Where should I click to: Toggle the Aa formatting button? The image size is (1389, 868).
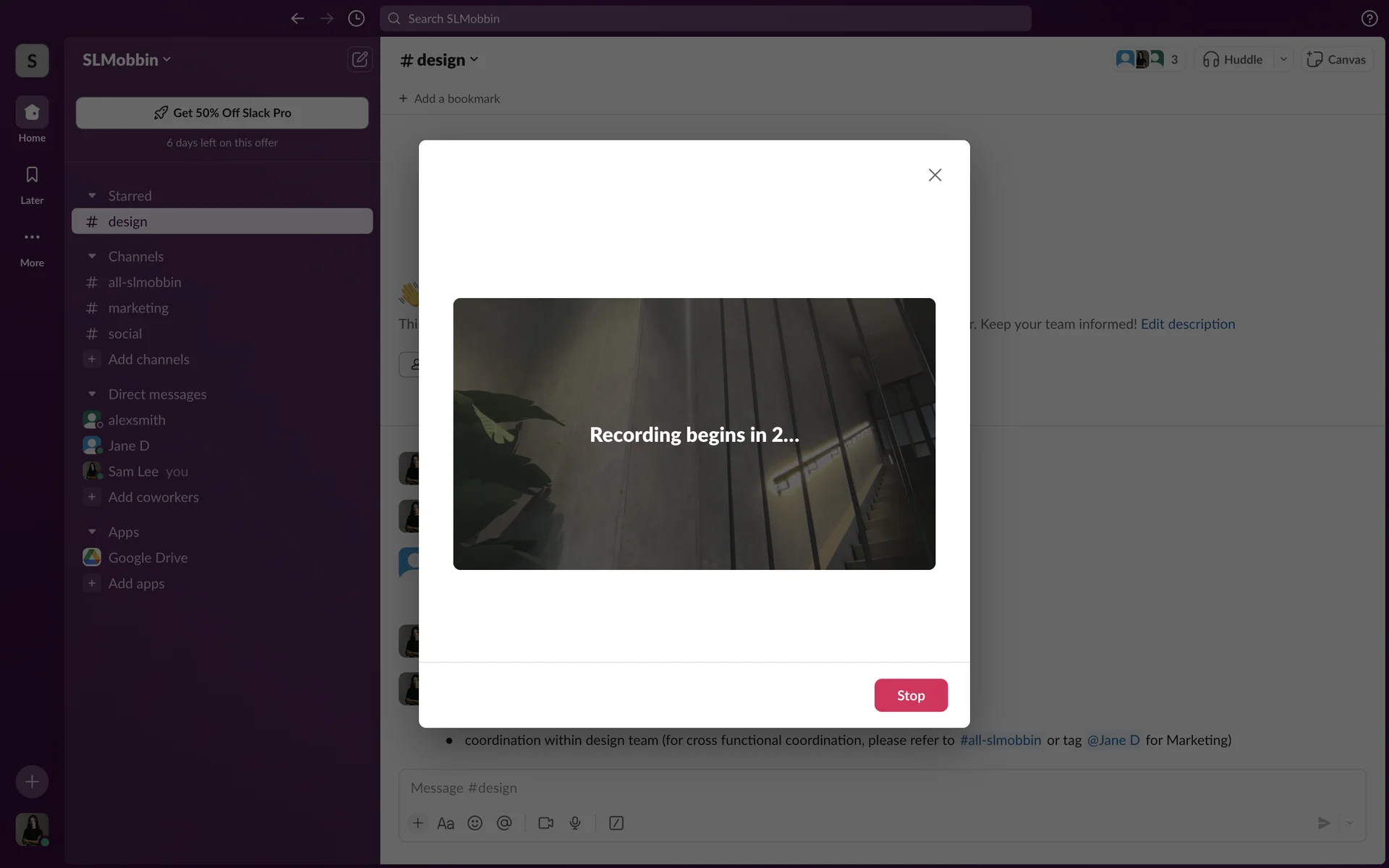tap(446, 823)
